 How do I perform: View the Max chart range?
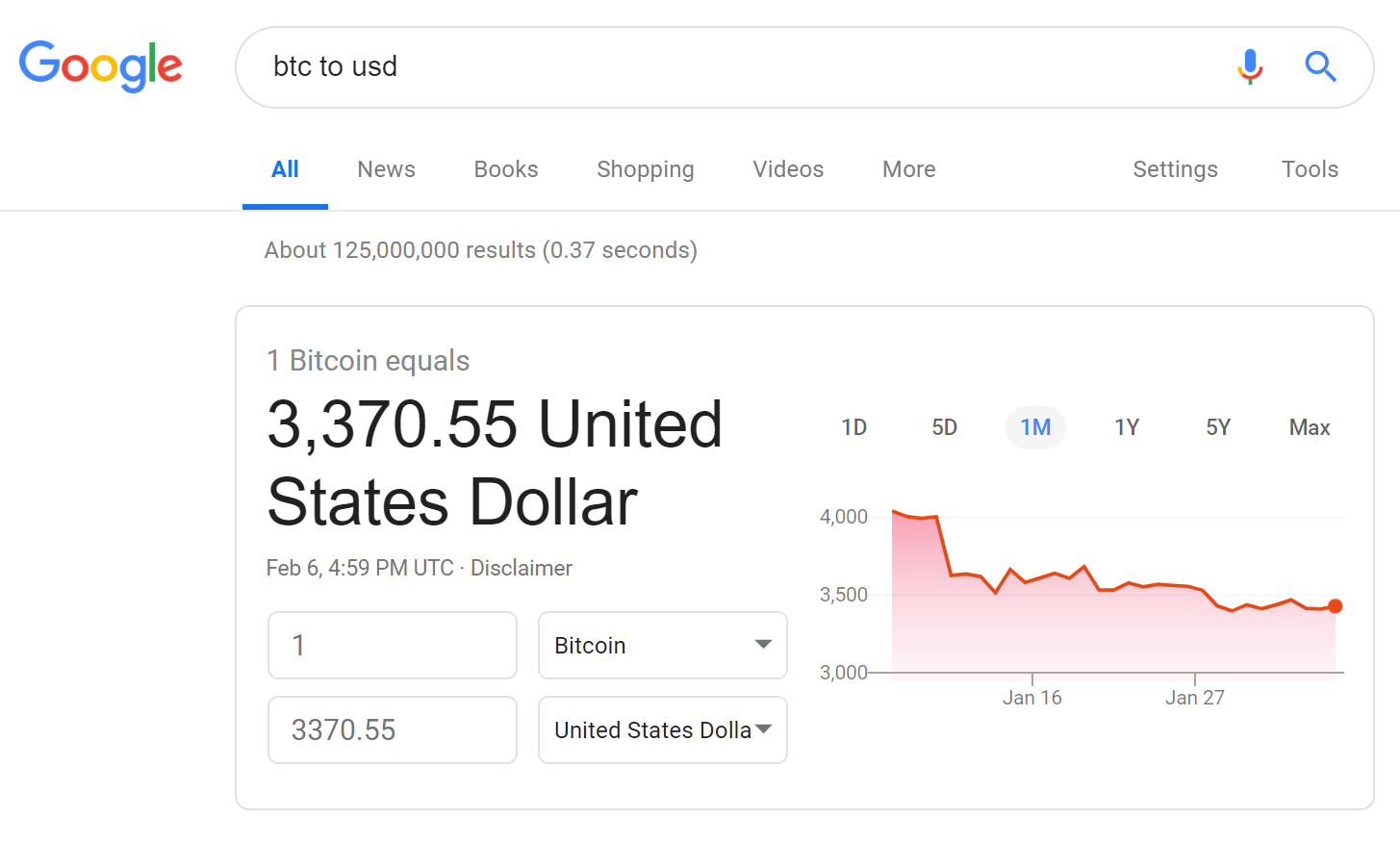(1309, 426)
